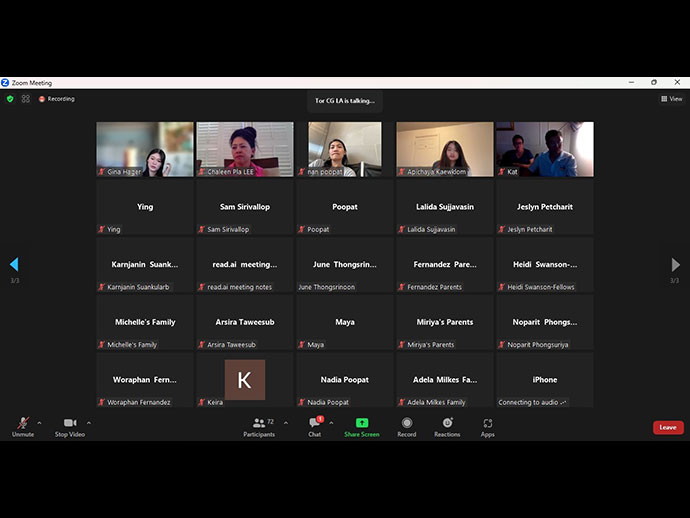Unmute the microphone

pyautogui.click(x=22, y=424)
